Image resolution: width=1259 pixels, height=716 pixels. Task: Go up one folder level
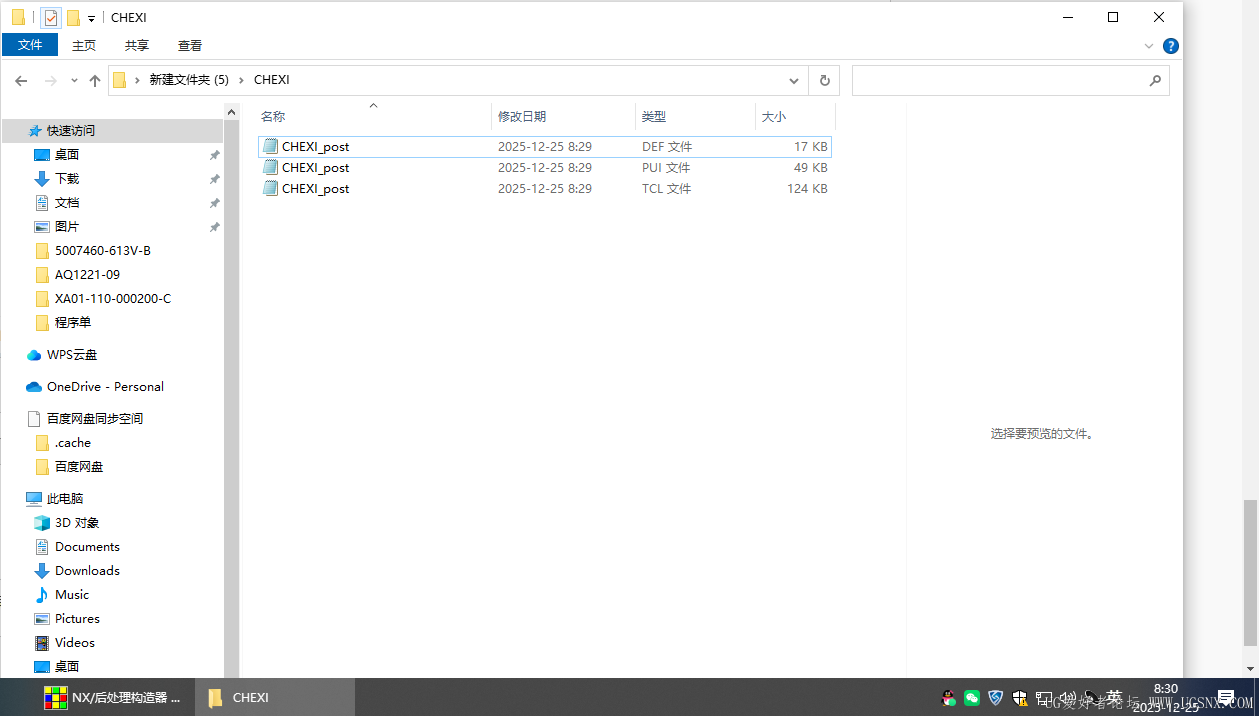click(95, 81)
